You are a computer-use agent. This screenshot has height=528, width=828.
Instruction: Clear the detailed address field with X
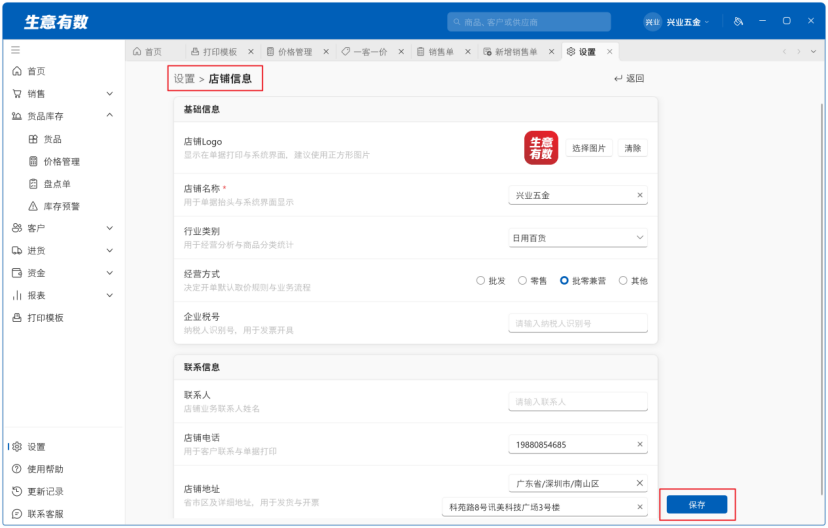[x=639, y=507]
